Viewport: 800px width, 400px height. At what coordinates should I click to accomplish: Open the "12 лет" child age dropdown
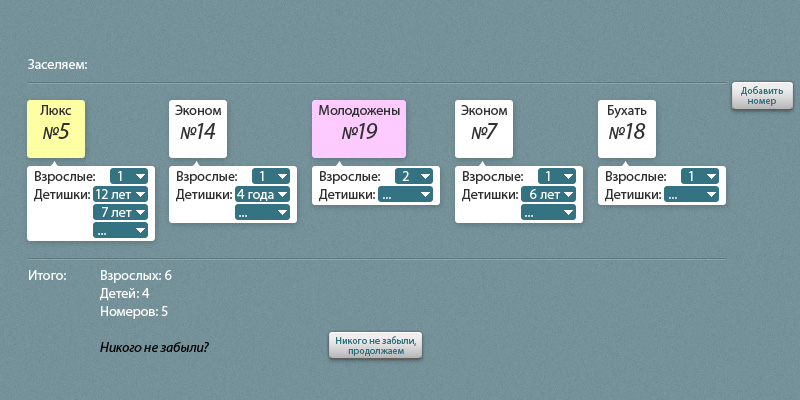(x=120, y=194)
